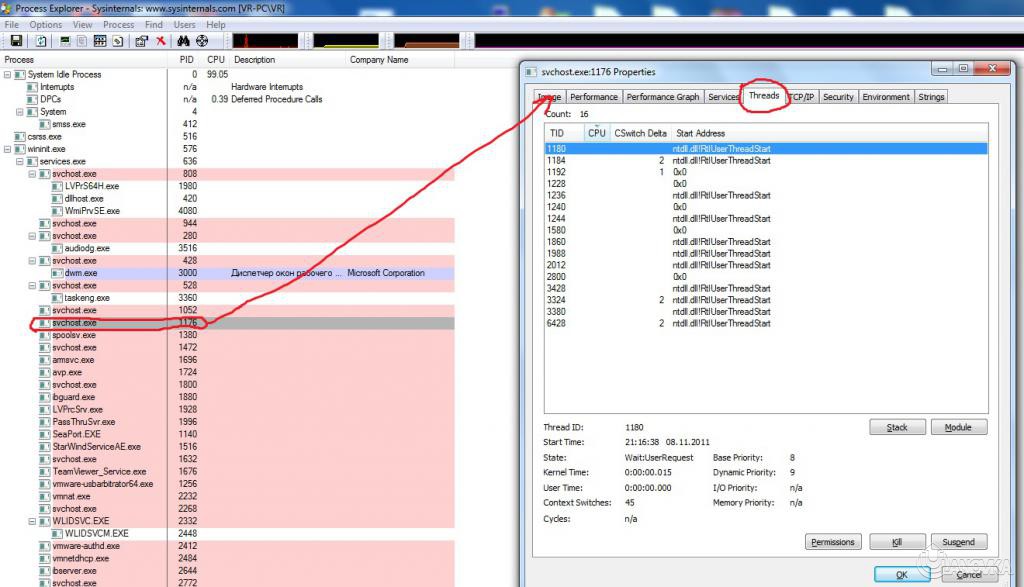This screenshot has height=587, width=1024.
Task: Open Properties via the toolbar icon
Action: [141, 41]
